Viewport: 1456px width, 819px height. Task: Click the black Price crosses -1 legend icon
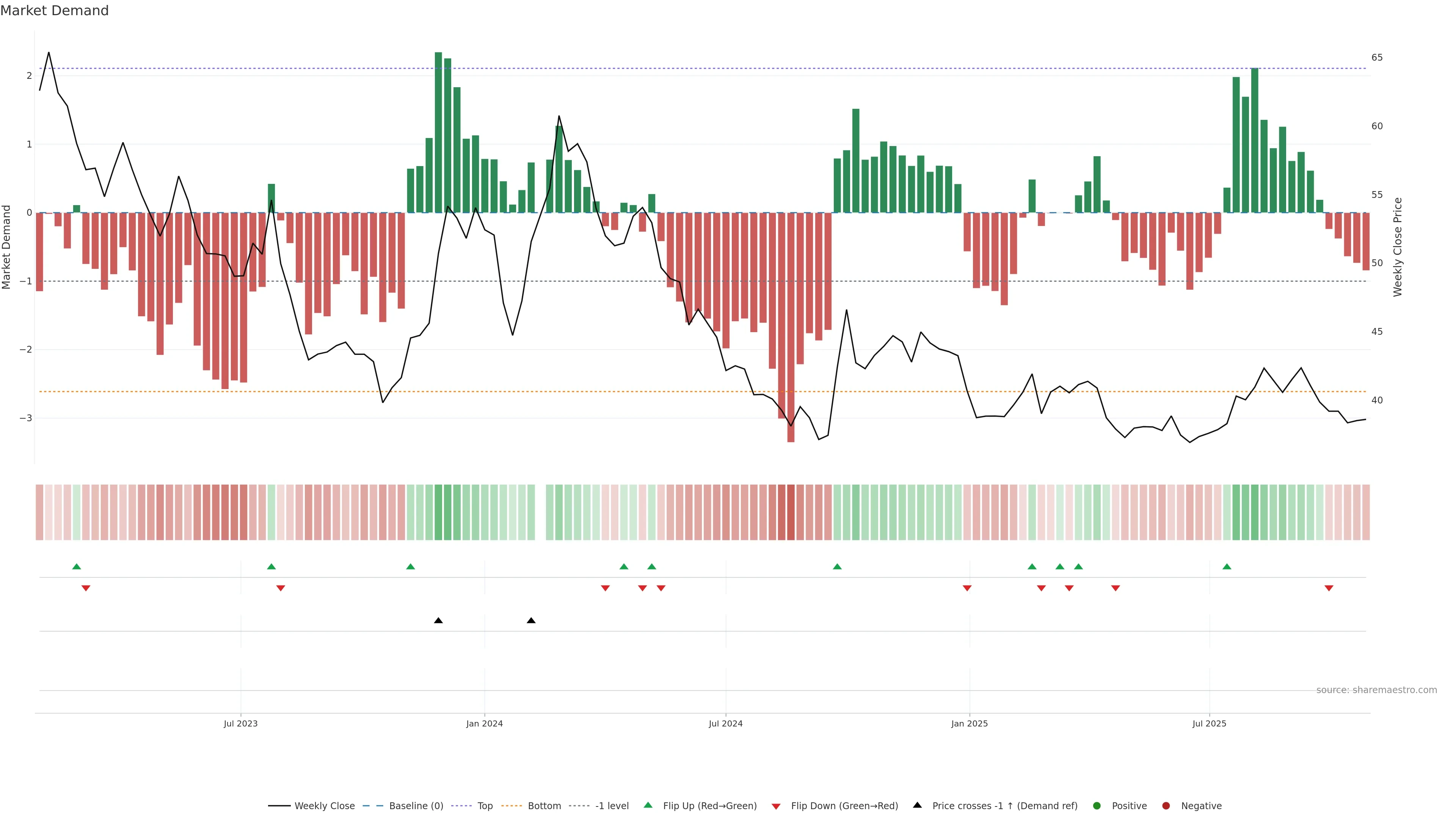click(x=917, y=805)
